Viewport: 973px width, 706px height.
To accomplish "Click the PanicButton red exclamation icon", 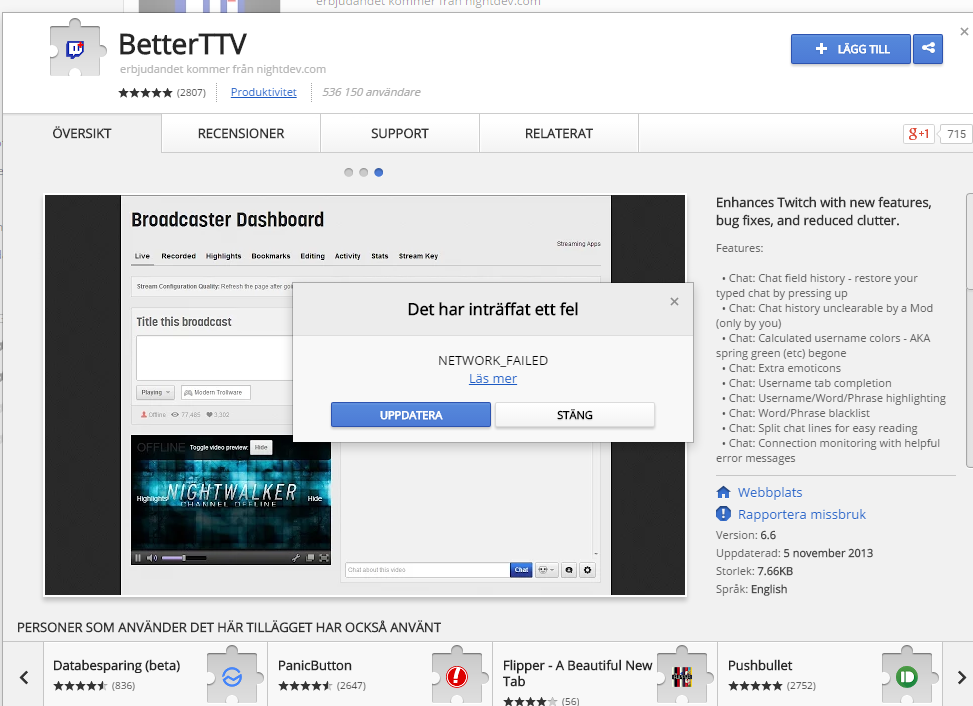I will 457,676.
